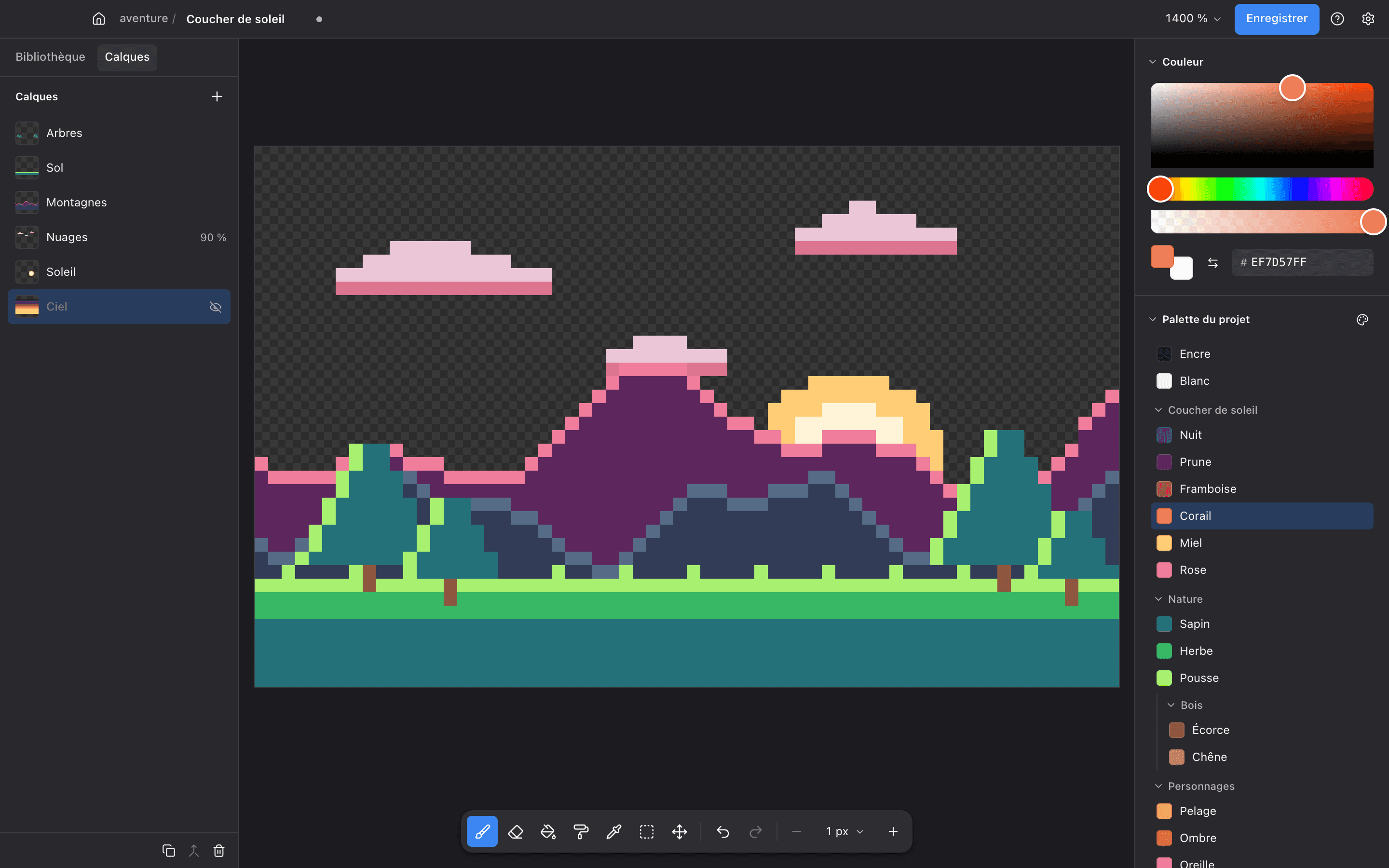Collapse the Couleur section
Screen dimensions: 1389x868
[x=1153, y=61]
